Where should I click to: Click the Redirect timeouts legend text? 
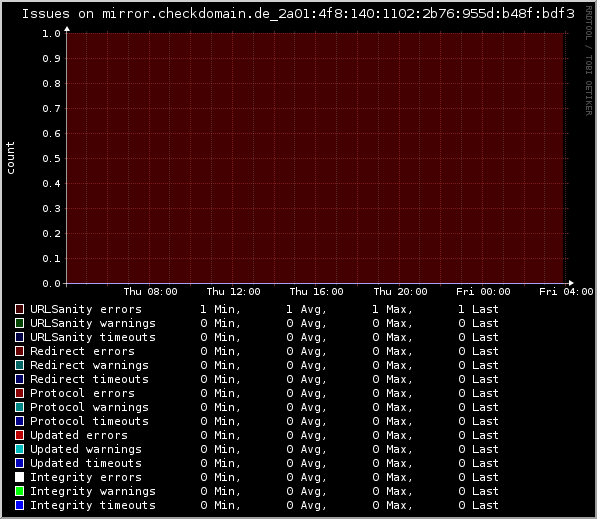tap(89, 379)
